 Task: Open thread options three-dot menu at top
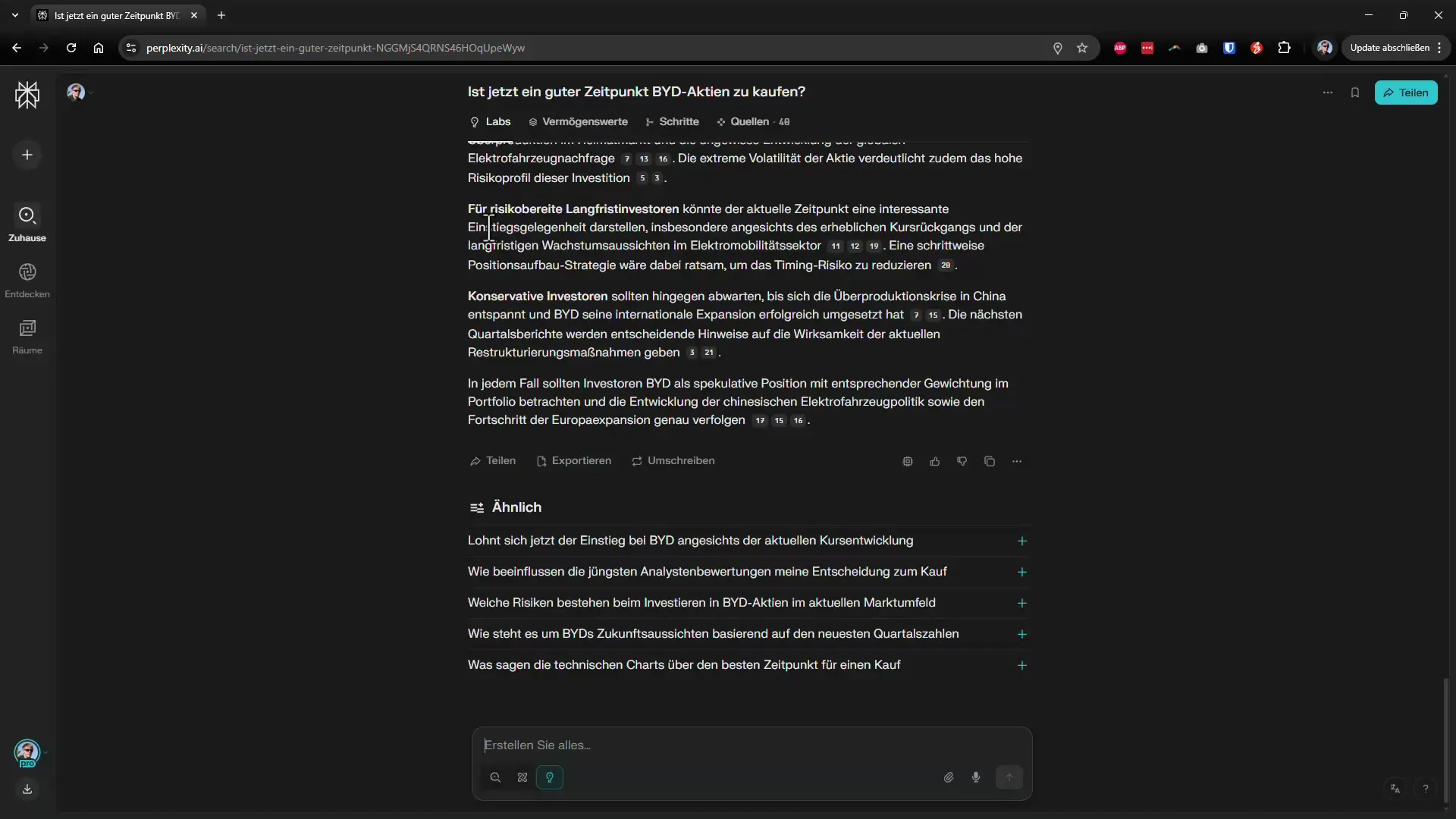click(1328, 93)
